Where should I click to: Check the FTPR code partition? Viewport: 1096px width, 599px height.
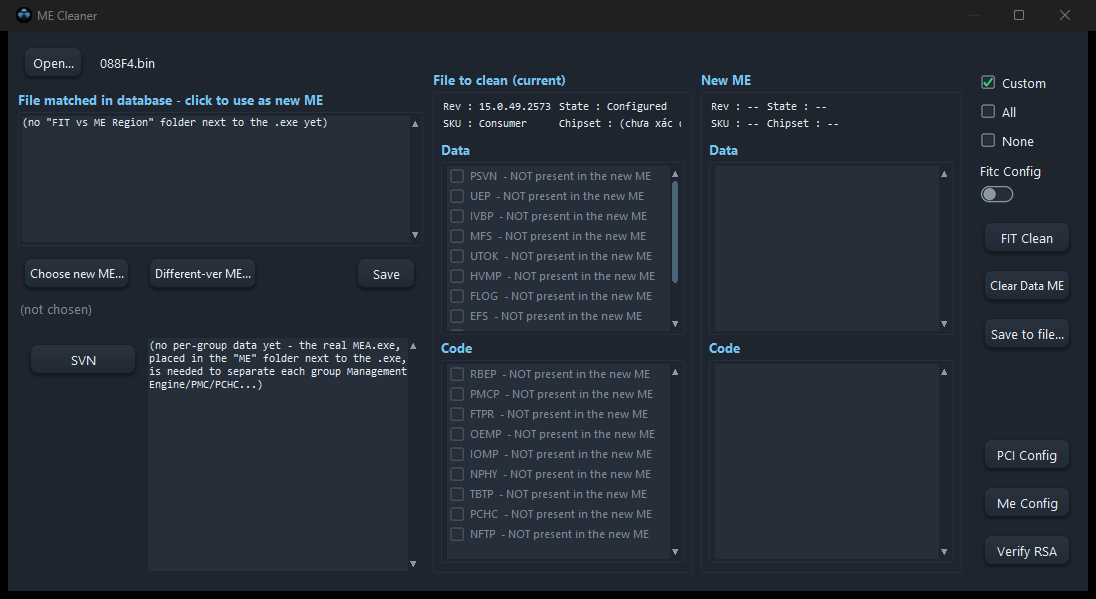point(457,414)
